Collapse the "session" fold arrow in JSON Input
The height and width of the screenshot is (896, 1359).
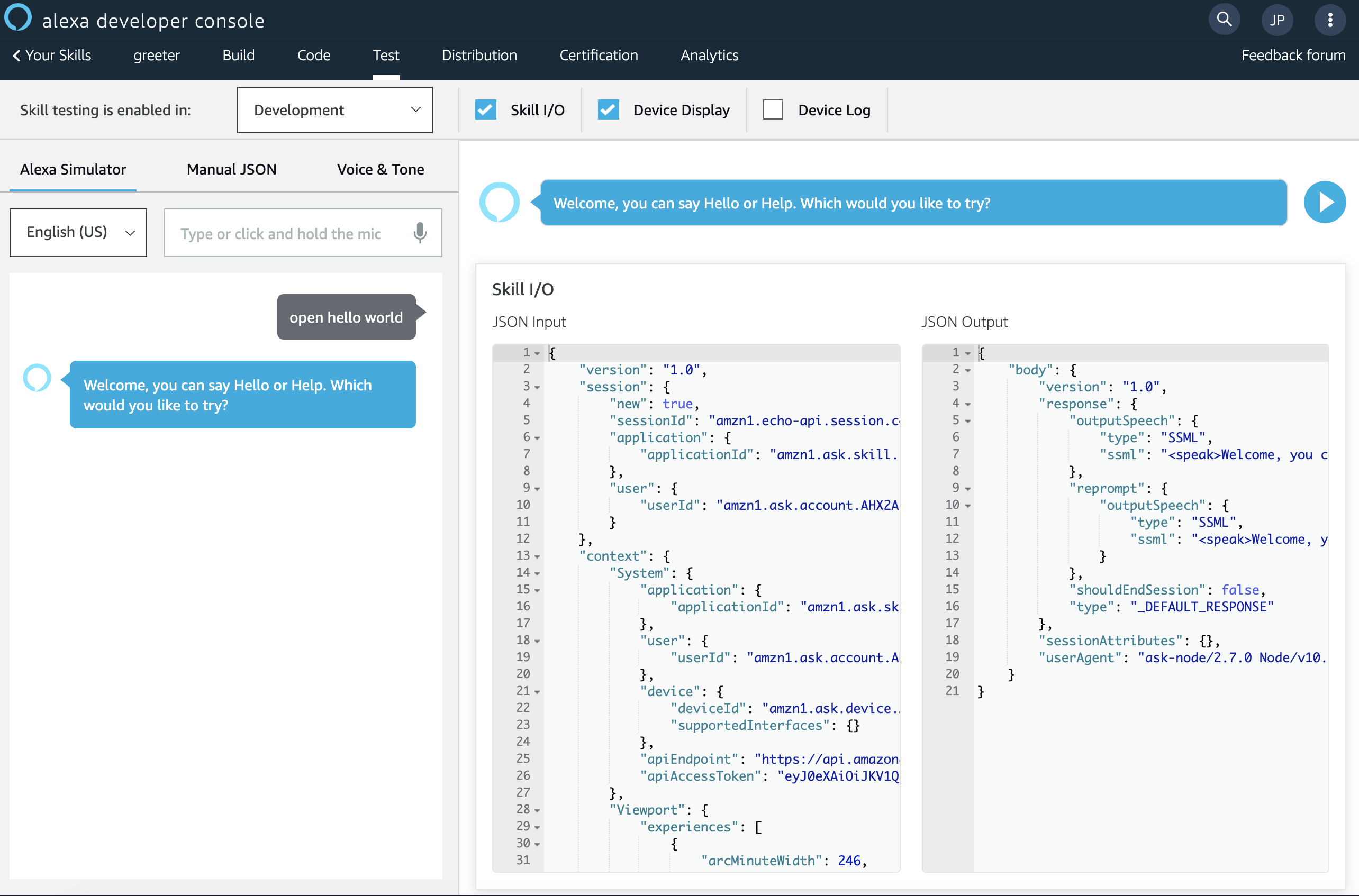click(537, 388)
